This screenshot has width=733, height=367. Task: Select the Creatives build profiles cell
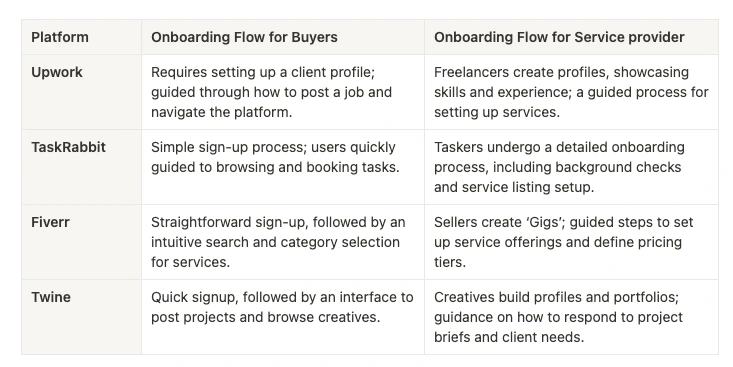[571, 317]
